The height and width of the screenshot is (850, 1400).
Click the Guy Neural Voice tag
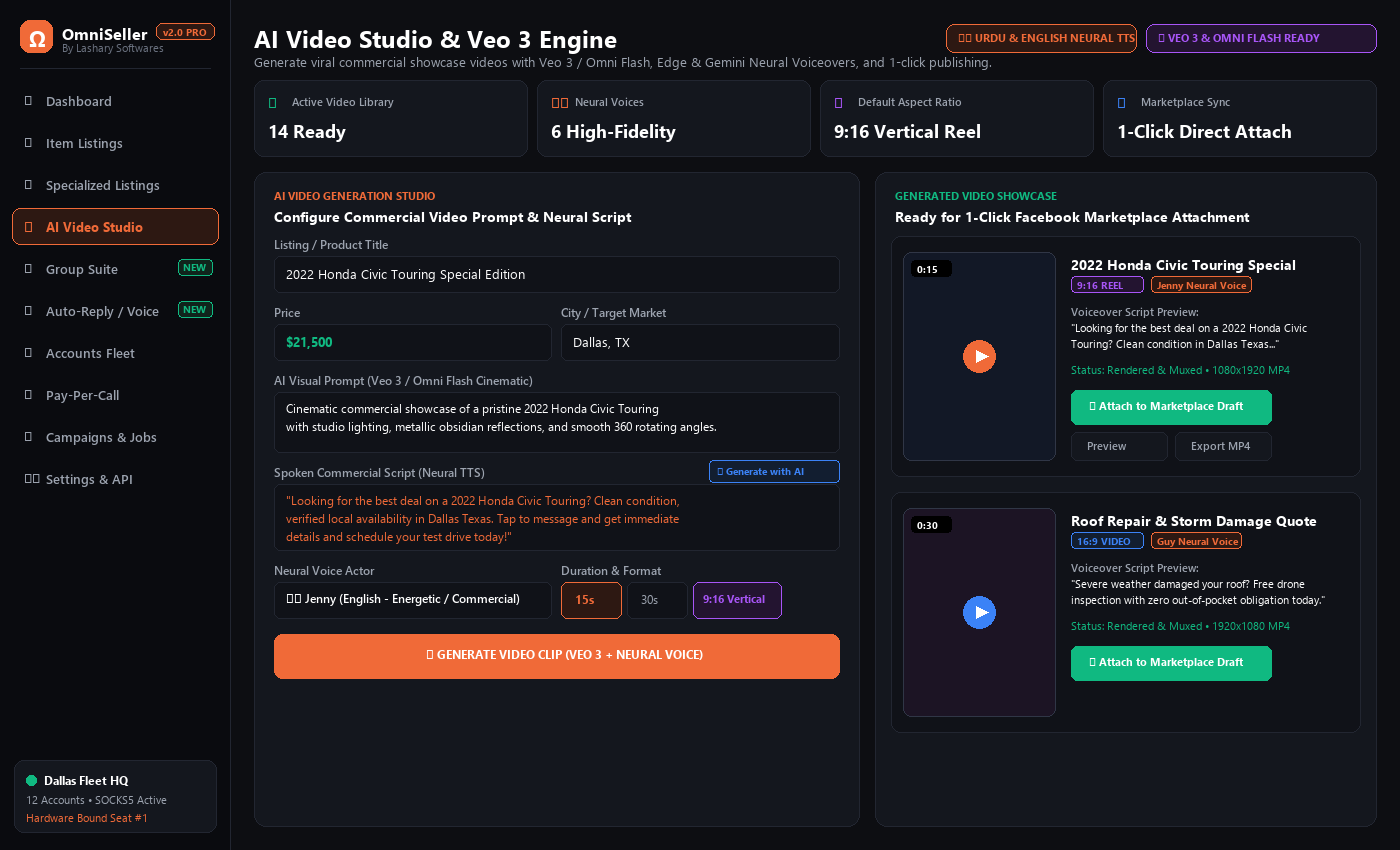[1197, 541]
